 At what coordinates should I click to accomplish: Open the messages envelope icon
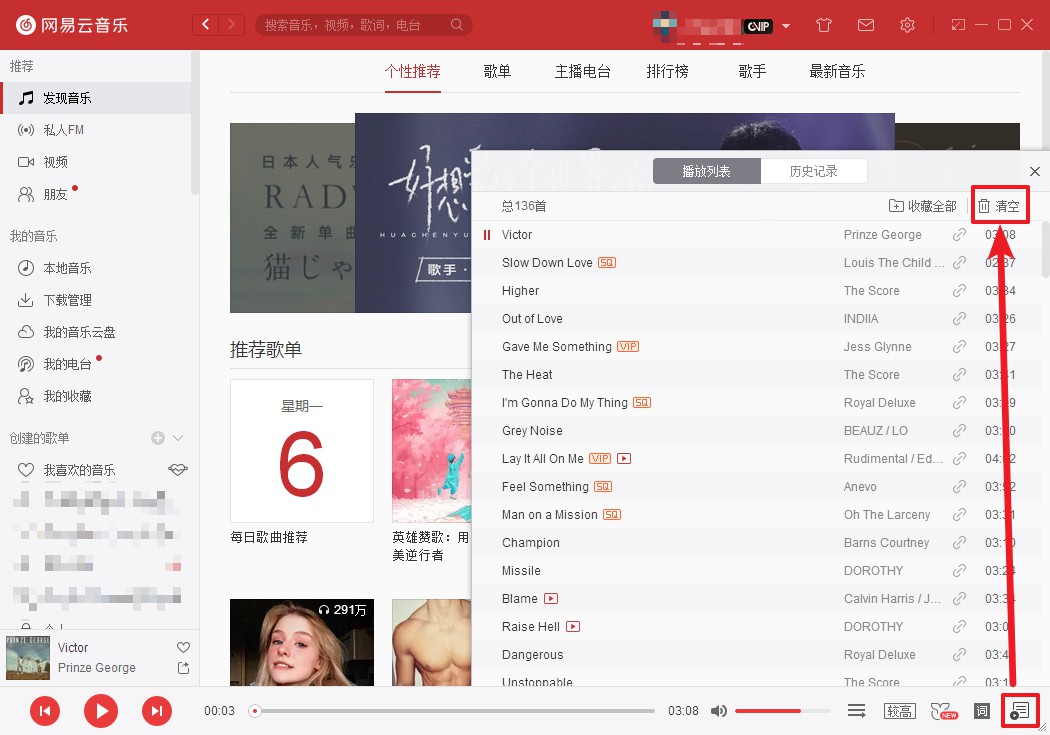pos(866,25)
